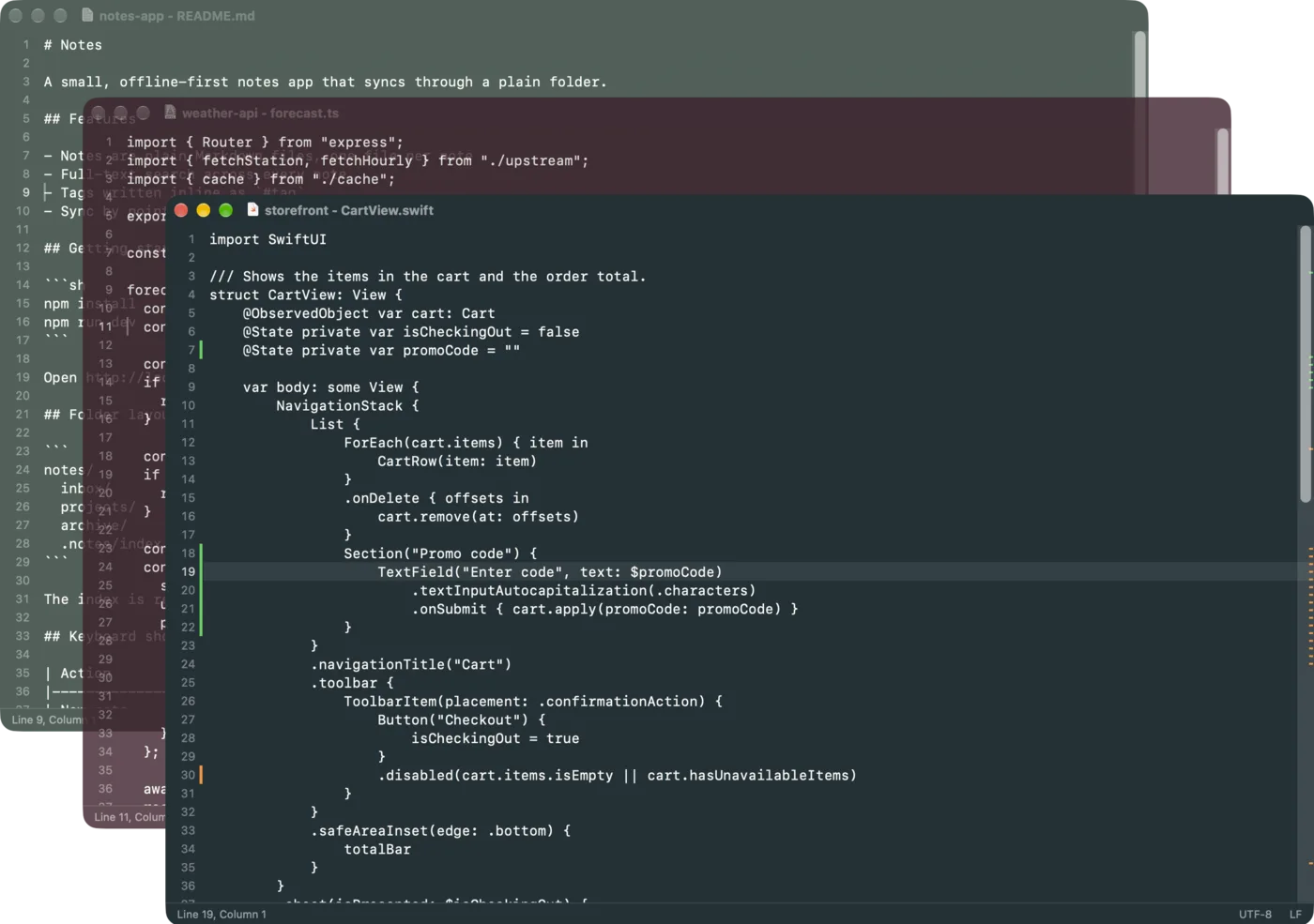Click 'import SwiftUI' in storefront editor
1314x924 pixels.
pos(267,239)
